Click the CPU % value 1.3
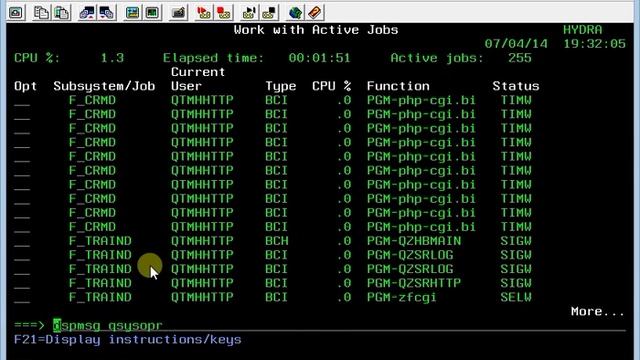This screenshot has height=360, width=640. pos(112,58)
